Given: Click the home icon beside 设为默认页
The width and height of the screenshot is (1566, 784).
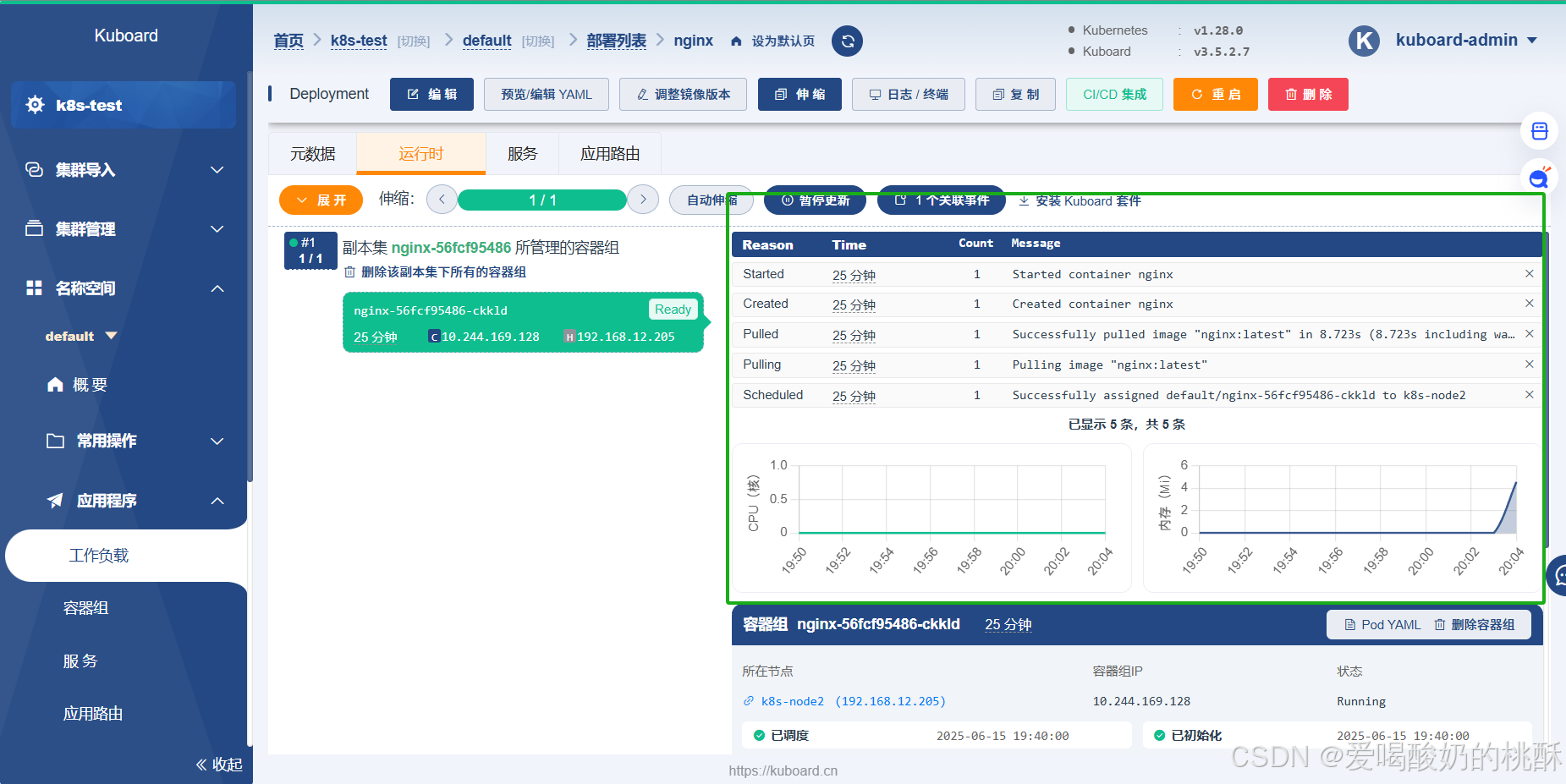Looking at the screenshot, I should [x=736, y=41].
